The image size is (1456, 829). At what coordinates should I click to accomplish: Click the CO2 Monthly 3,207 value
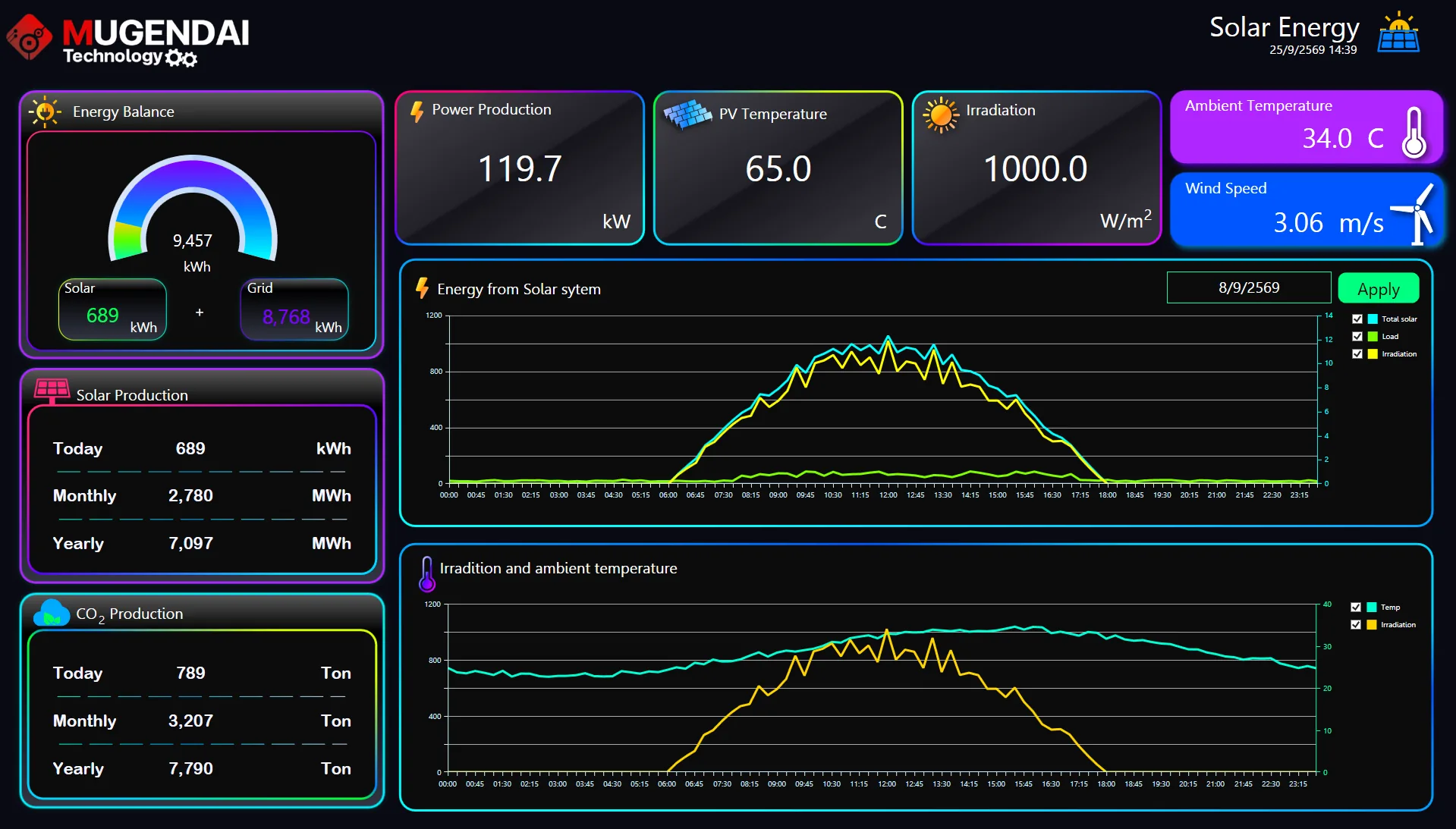[x=190, y=721]
